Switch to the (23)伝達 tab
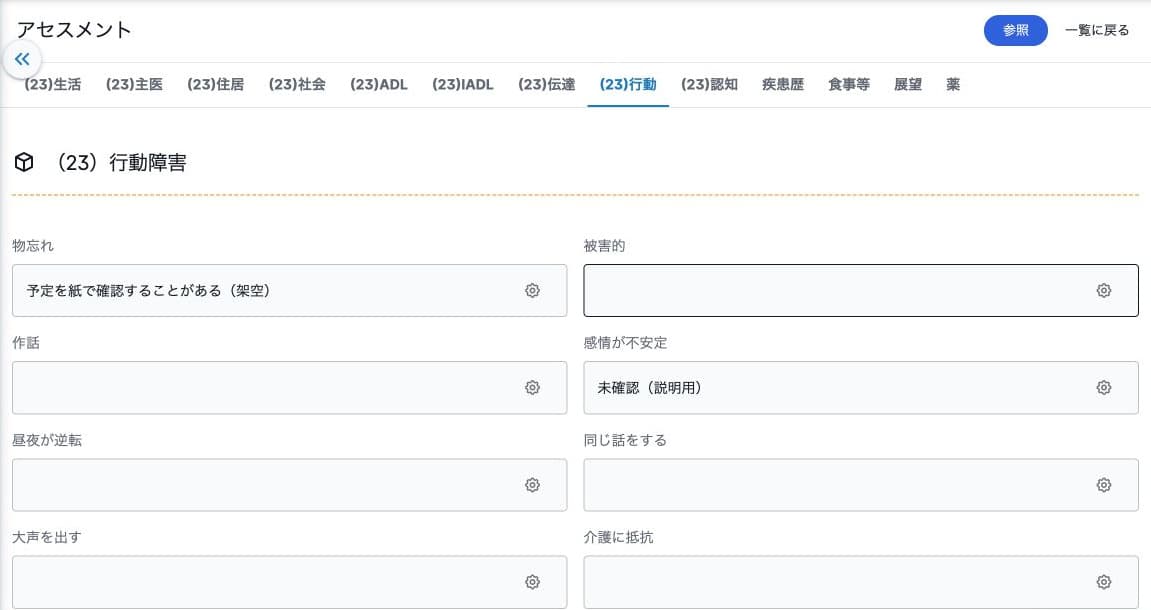 [547, 84]
